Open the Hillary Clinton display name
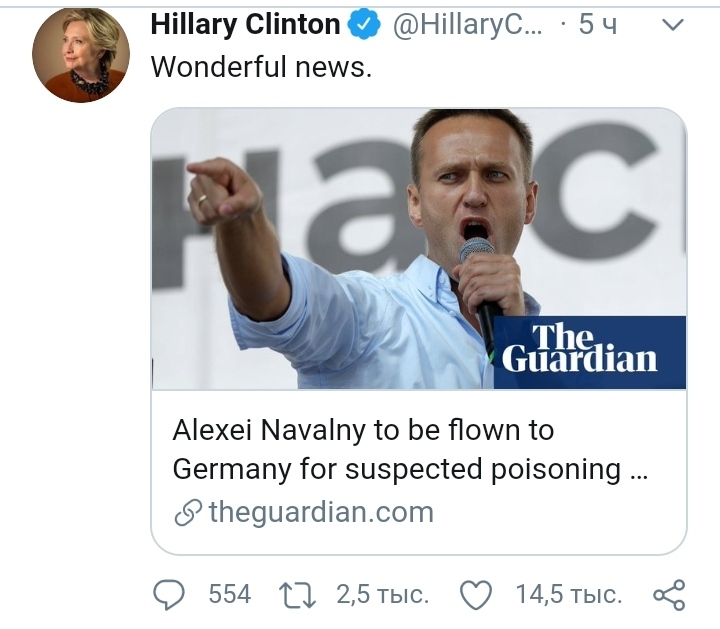Image resolution: width=720 pixels, height=629 pixels. pos(245,26)
